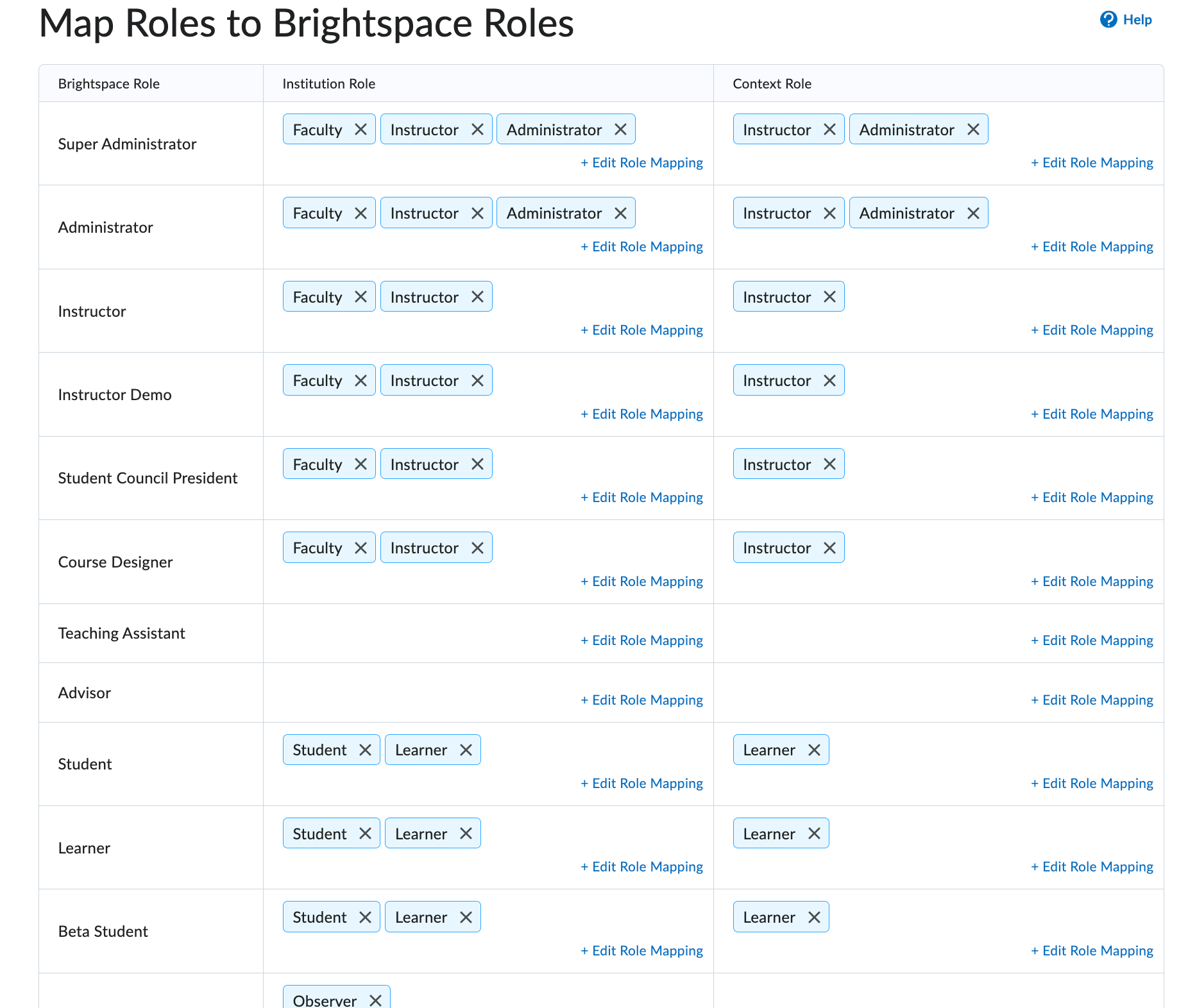The height and width of the screenshot is (1008, 1188).
Task: Remove Instructor from Course Designer institution roles
Action: (x=477, y=548)
